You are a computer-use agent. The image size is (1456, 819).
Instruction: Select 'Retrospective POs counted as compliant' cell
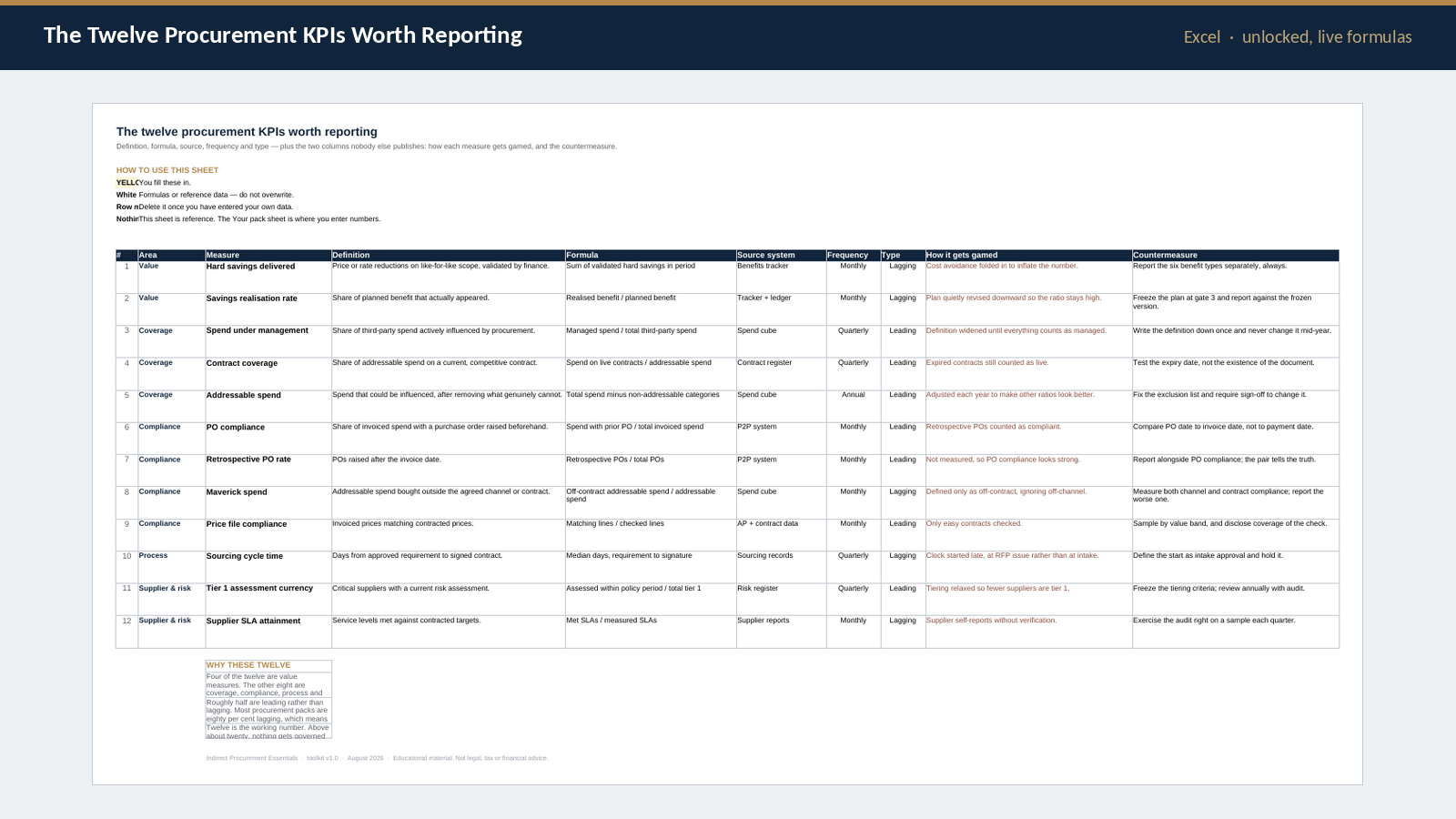click(1028, 439)
